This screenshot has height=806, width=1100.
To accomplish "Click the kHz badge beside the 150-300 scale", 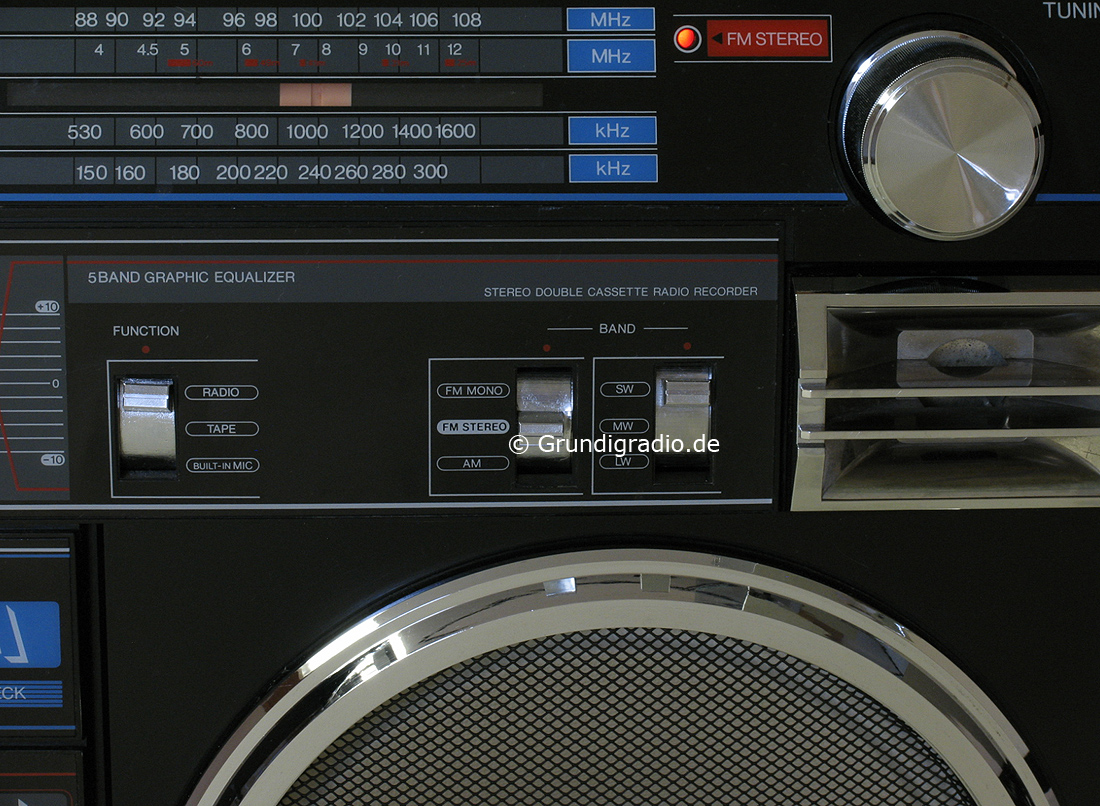I will click(613, 168).
